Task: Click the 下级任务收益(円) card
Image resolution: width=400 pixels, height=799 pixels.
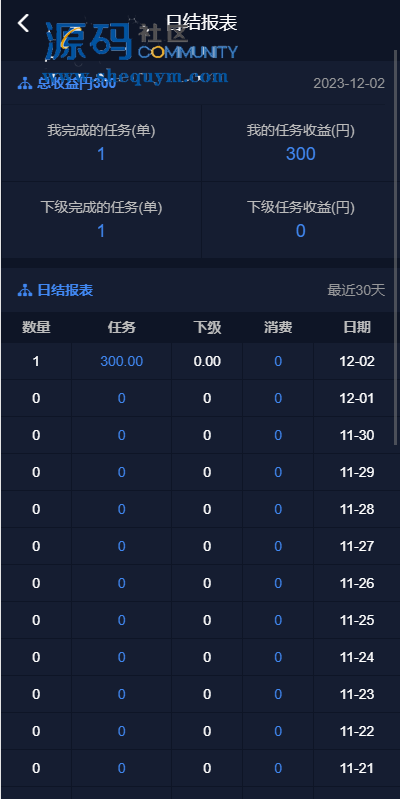Action: click(x=301, y=220)
